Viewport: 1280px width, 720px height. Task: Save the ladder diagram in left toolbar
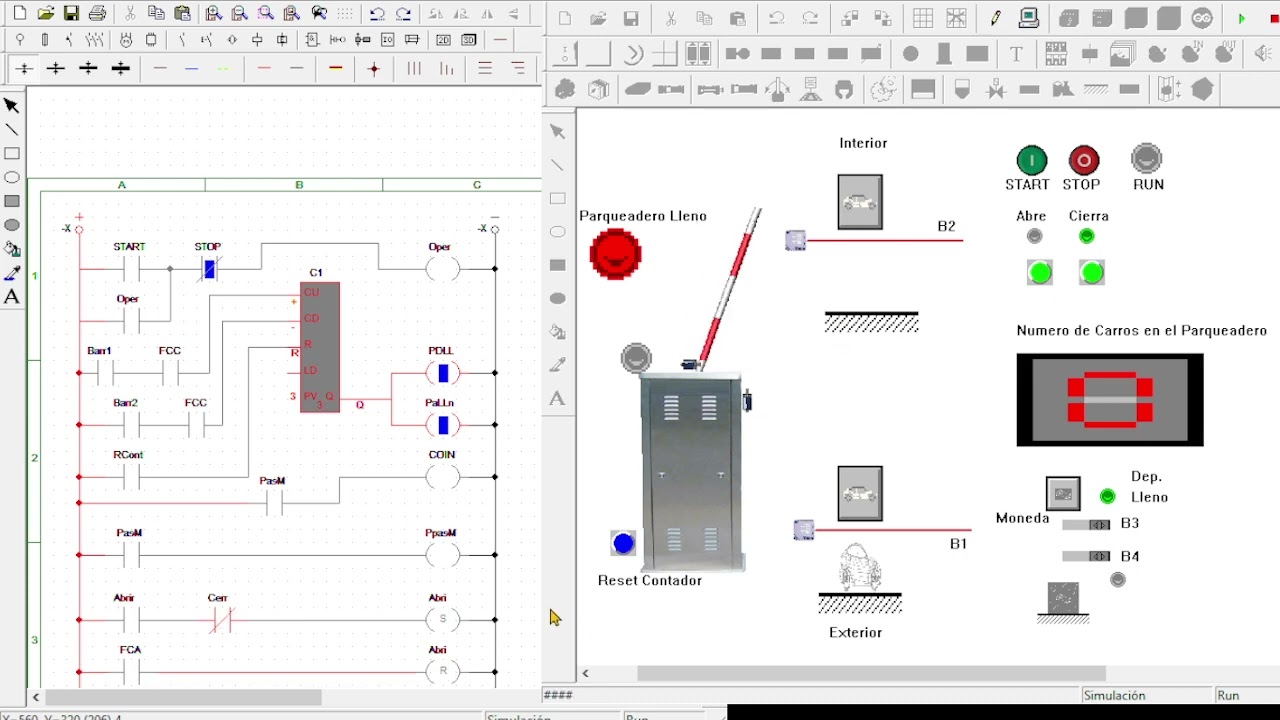[x=71, y=14]
